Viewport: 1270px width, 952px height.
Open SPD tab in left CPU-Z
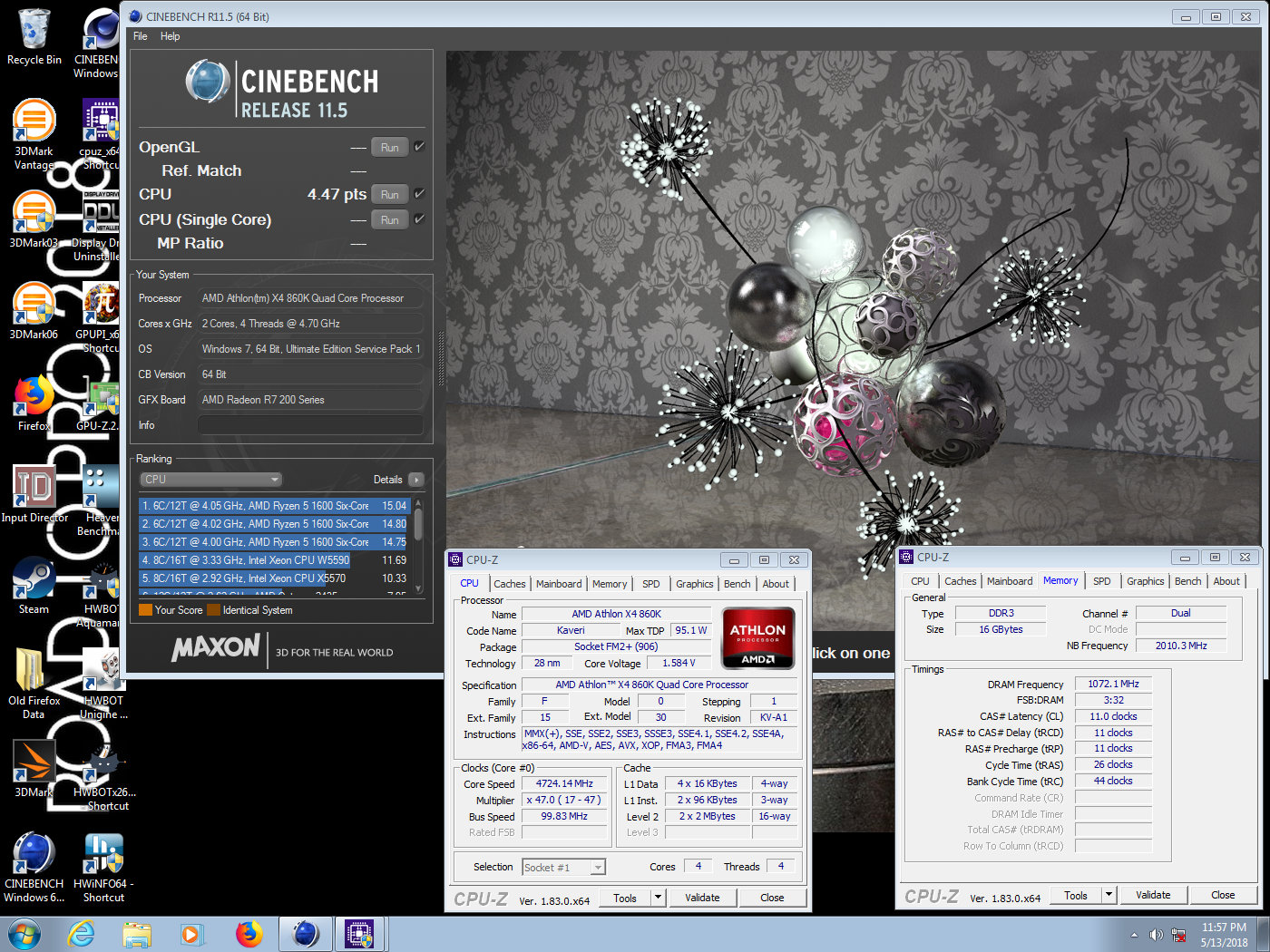click(651, 584)
